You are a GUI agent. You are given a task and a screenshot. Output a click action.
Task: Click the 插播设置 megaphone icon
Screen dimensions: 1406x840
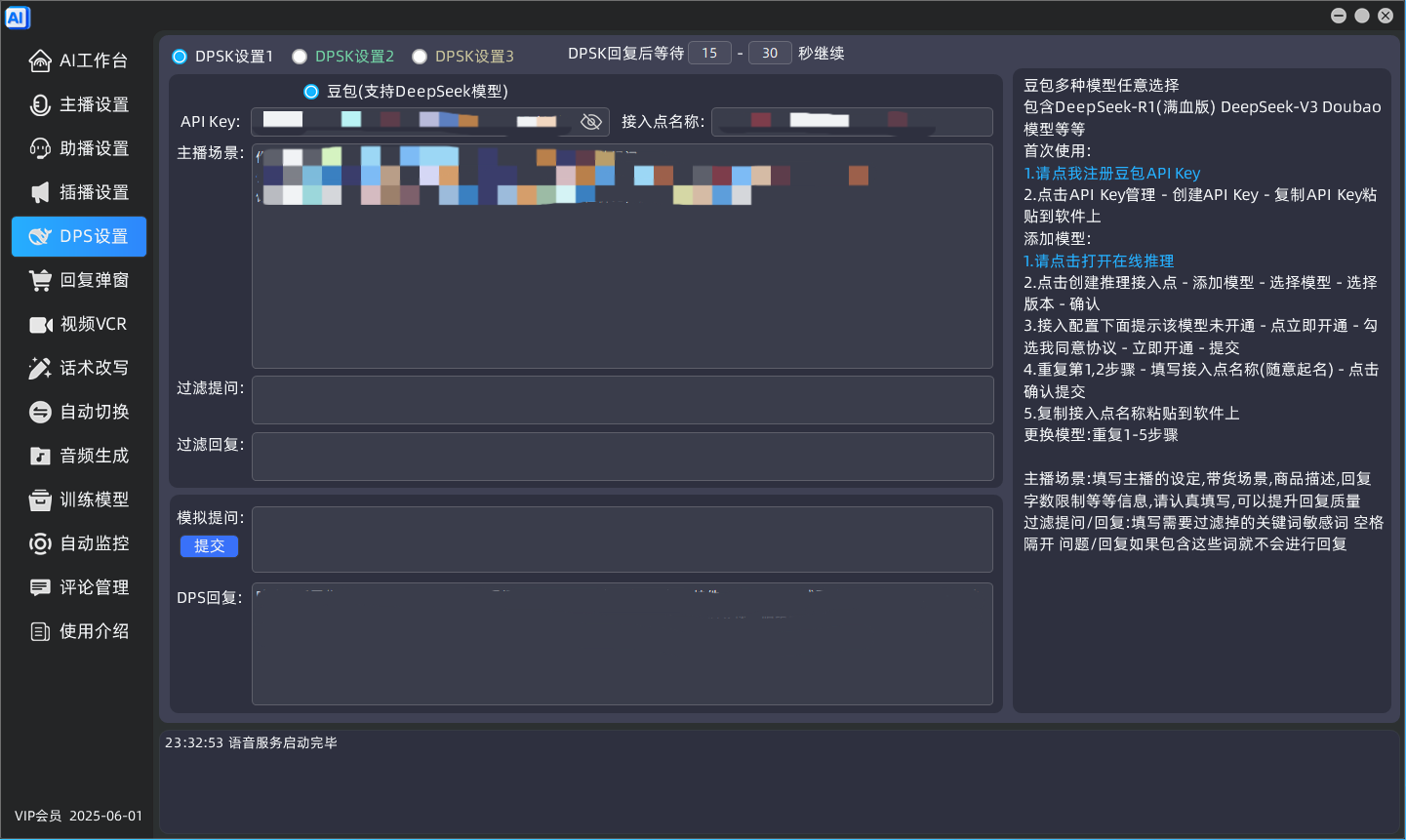[x=40, y=192]
